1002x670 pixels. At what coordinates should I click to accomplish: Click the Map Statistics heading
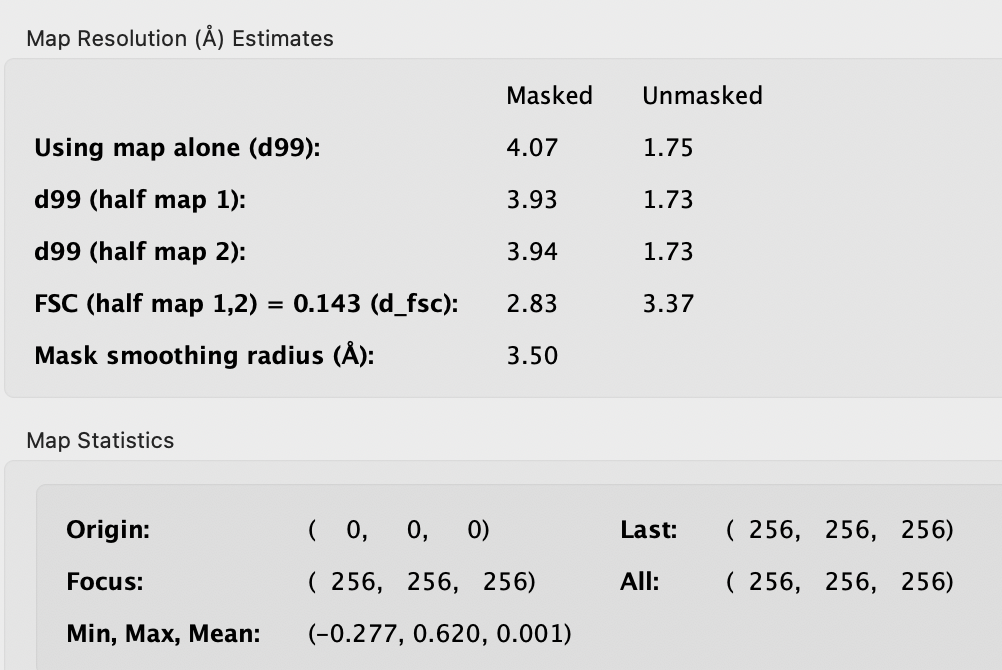click(100, 441)
